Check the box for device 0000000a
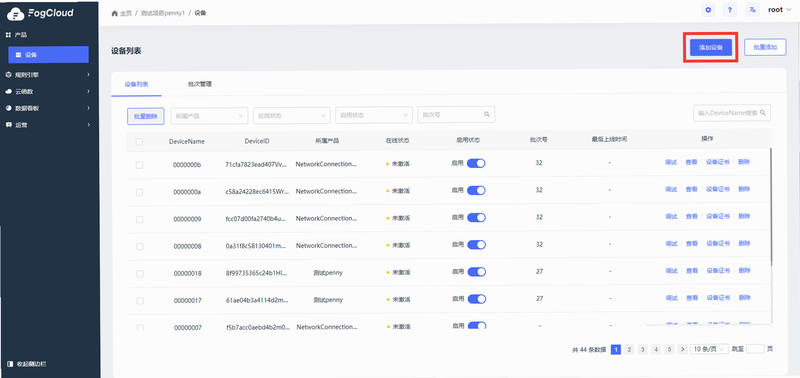The image size is (800, 378). pyautogui.click(x=139, y=192)
